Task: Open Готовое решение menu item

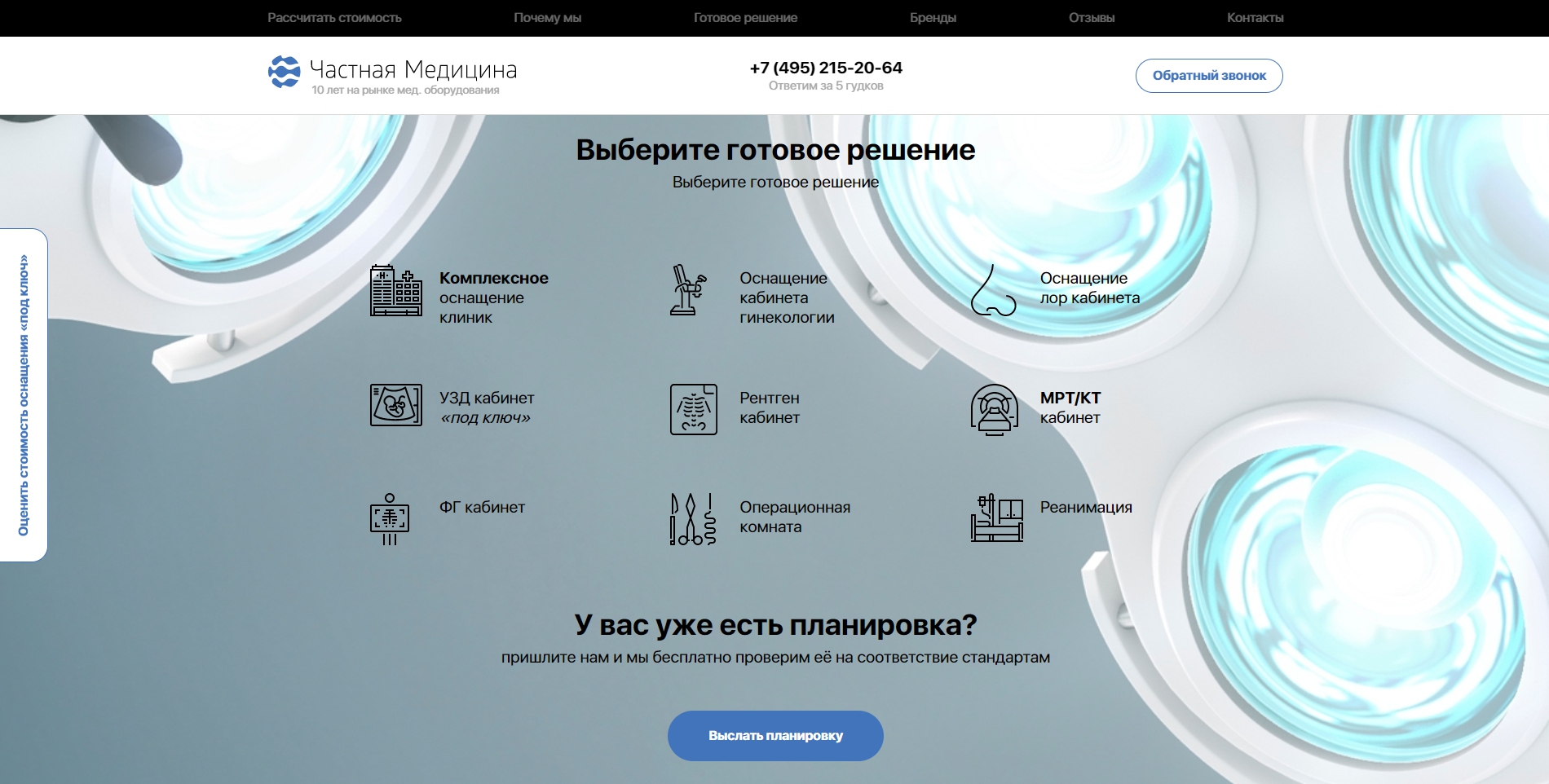Action: 745,18
